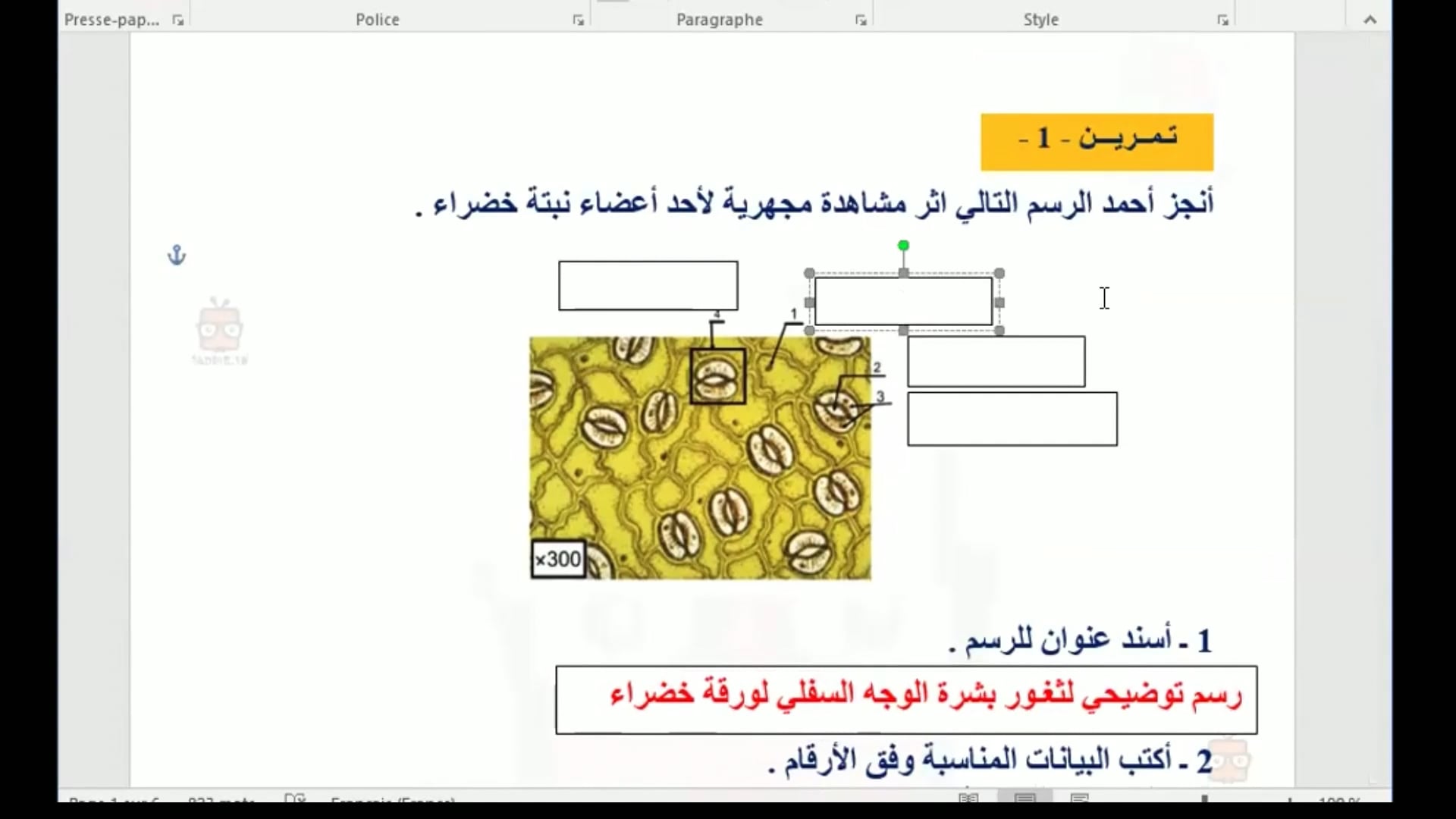Open the Paragraphe settings dialog launcher
Image resolution: width=1456 pixels, height=819 pixels.
861,20
